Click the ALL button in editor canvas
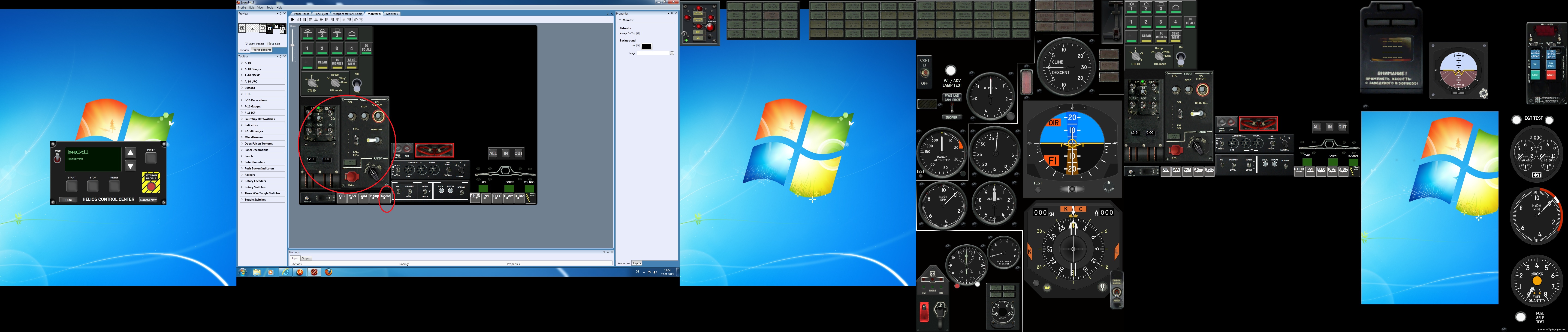Screen dimensions: 1568x332 coord(493,153)
